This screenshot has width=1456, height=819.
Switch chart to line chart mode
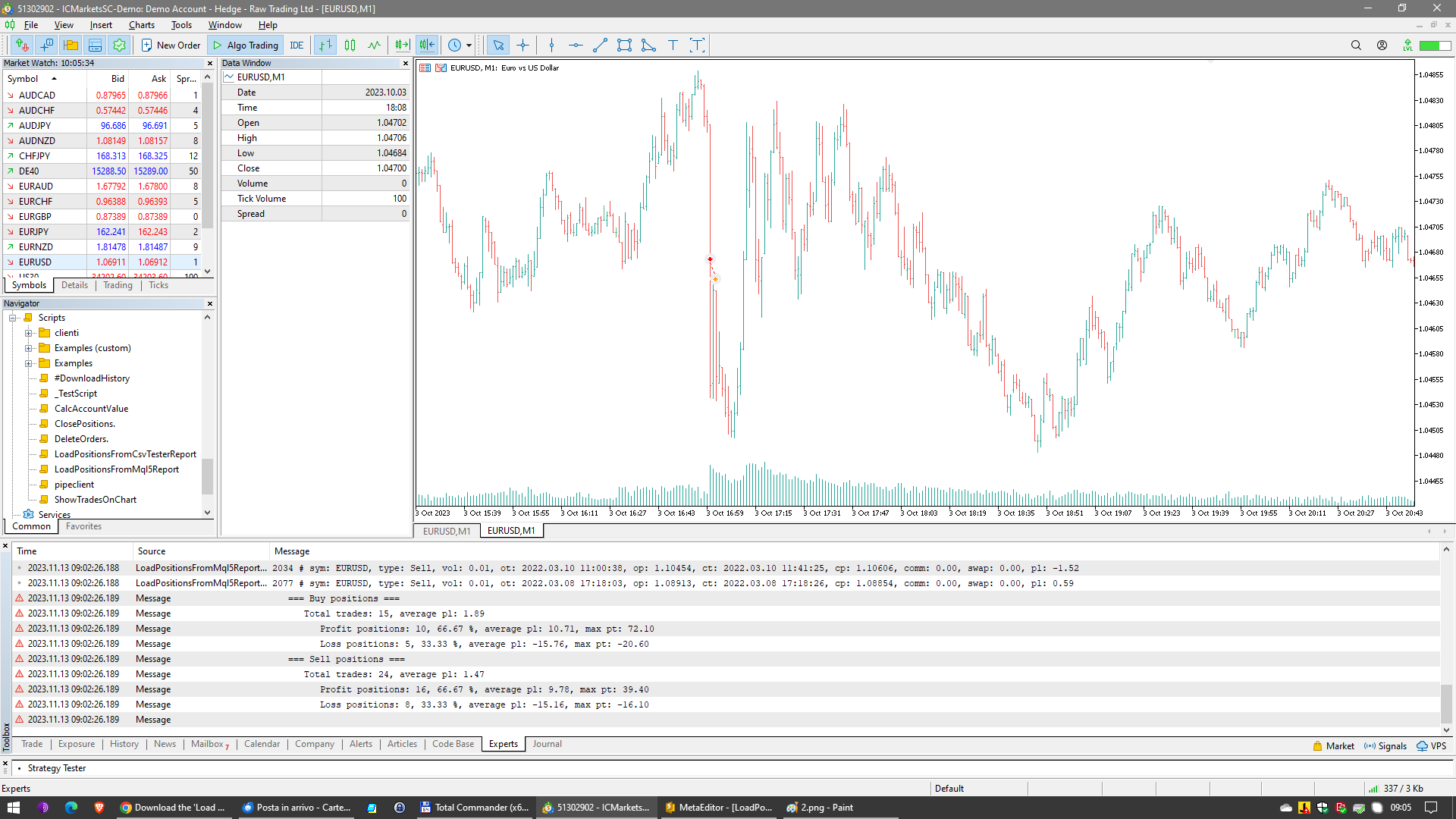click(374, 45)
